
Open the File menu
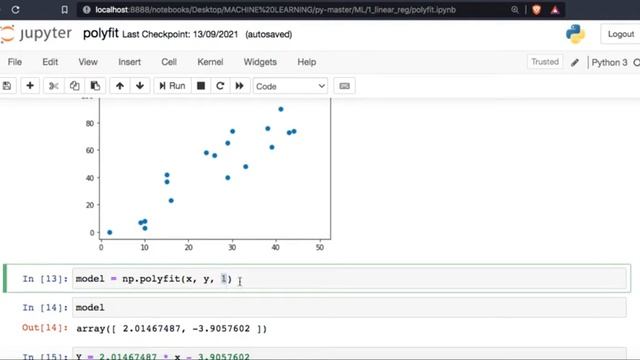pos(15,62)
